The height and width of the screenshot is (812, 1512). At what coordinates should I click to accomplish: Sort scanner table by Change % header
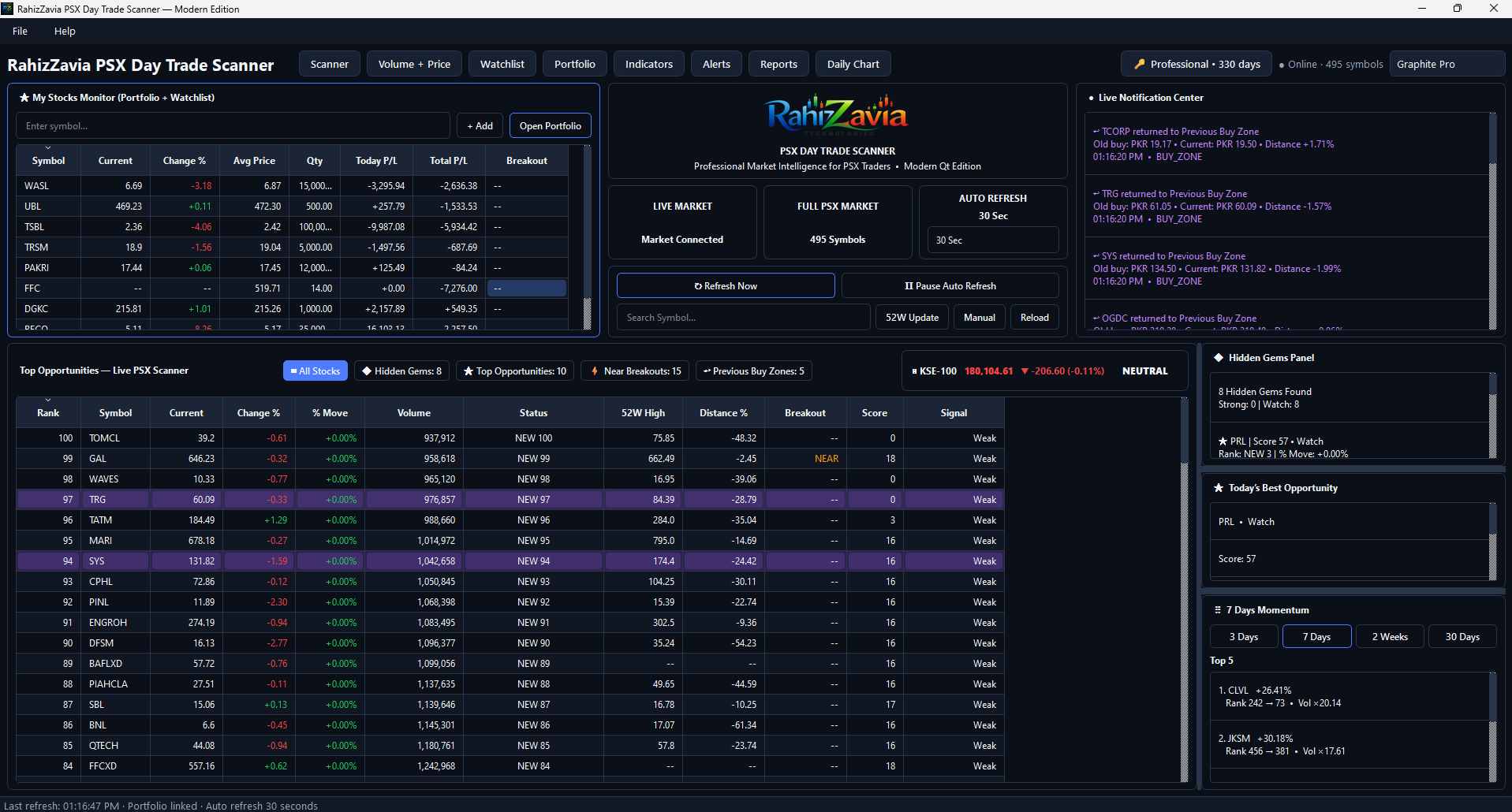(x=259, y=413)
